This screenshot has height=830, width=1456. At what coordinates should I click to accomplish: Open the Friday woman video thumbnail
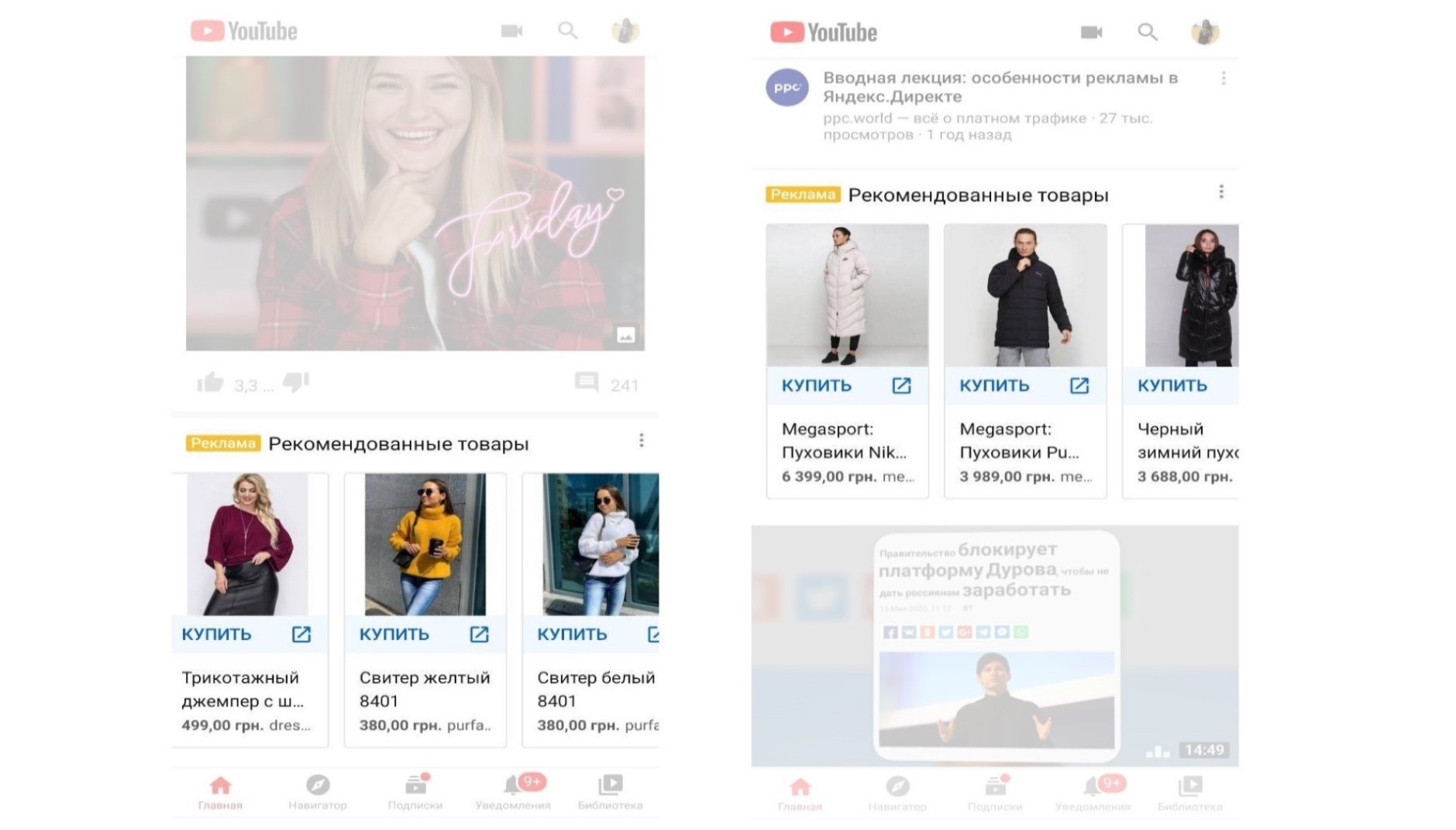coord(415,203)
